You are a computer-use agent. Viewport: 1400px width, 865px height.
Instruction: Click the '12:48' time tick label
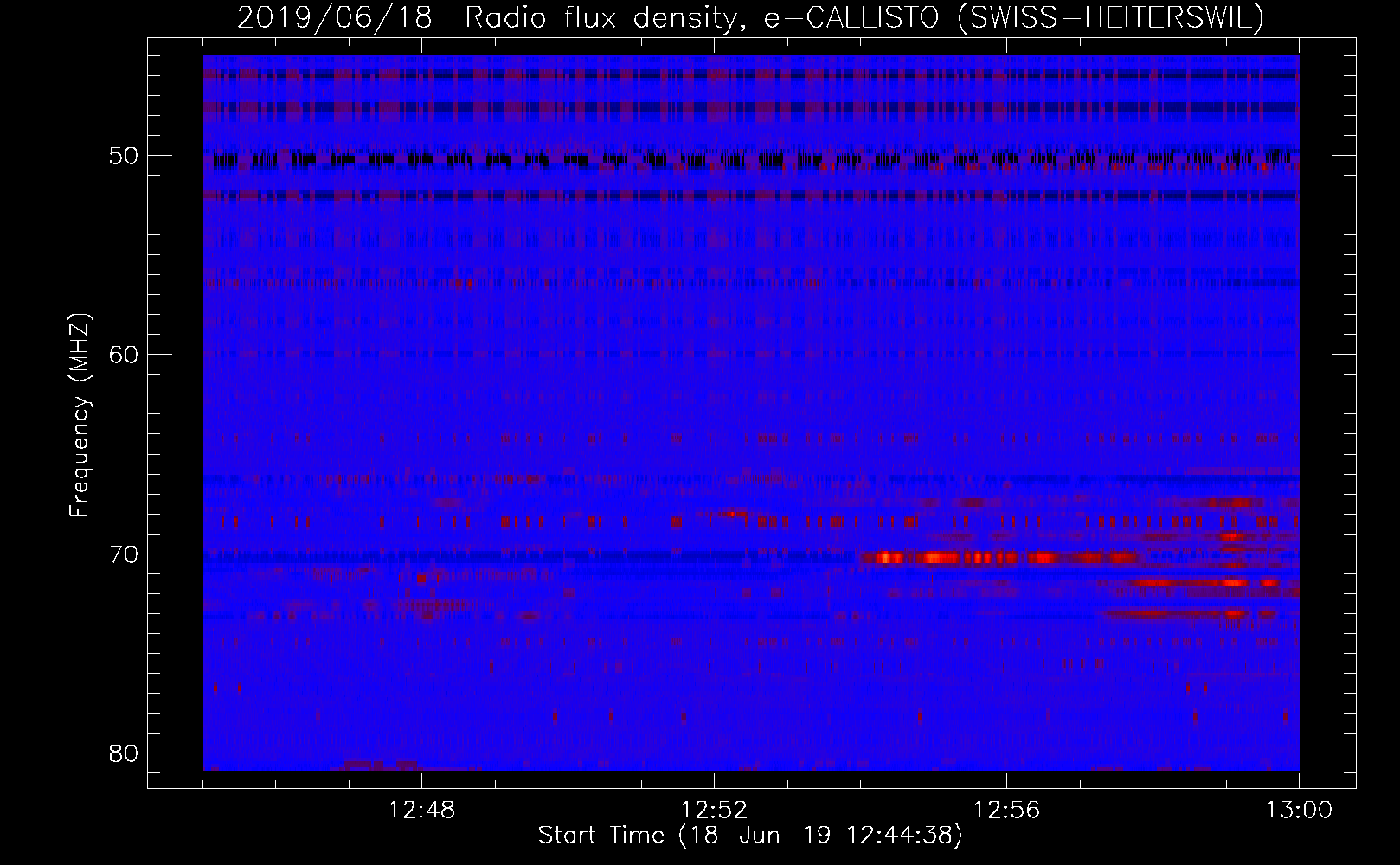[422, 811]
